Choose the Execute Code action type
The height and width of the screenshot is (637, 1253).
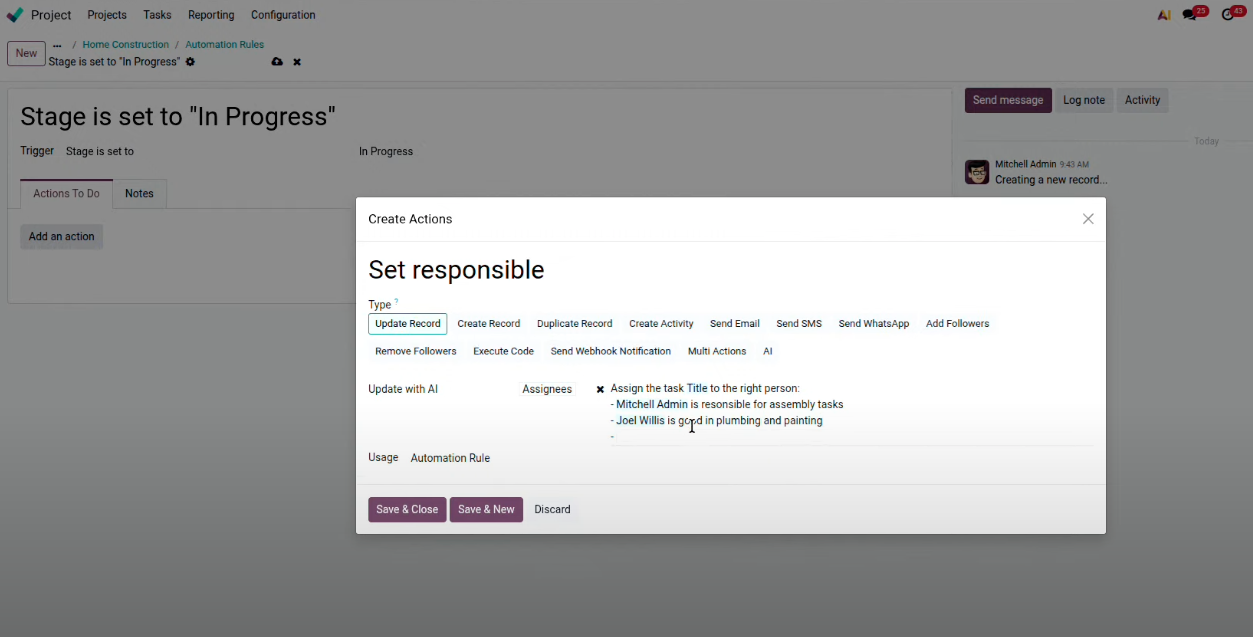503,352
